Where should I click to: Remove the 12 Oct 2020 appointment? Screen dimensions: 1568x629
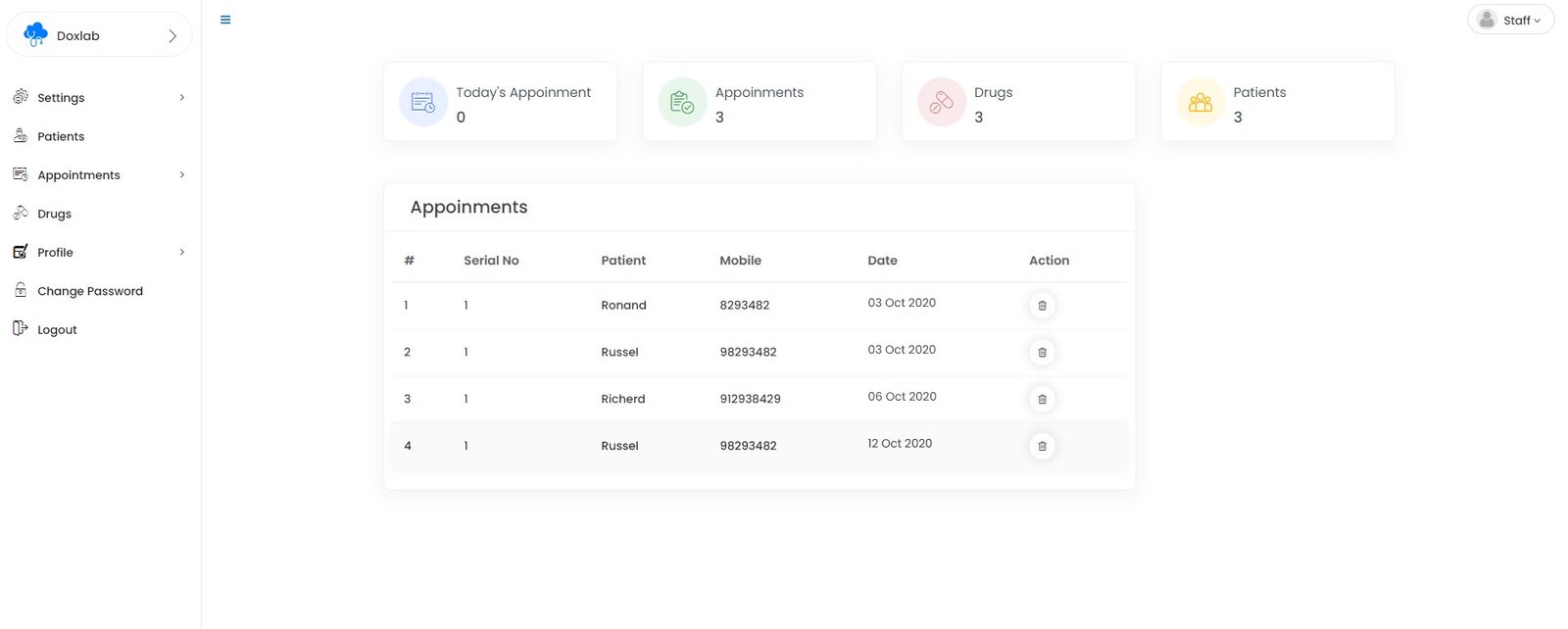point(1042,447)
